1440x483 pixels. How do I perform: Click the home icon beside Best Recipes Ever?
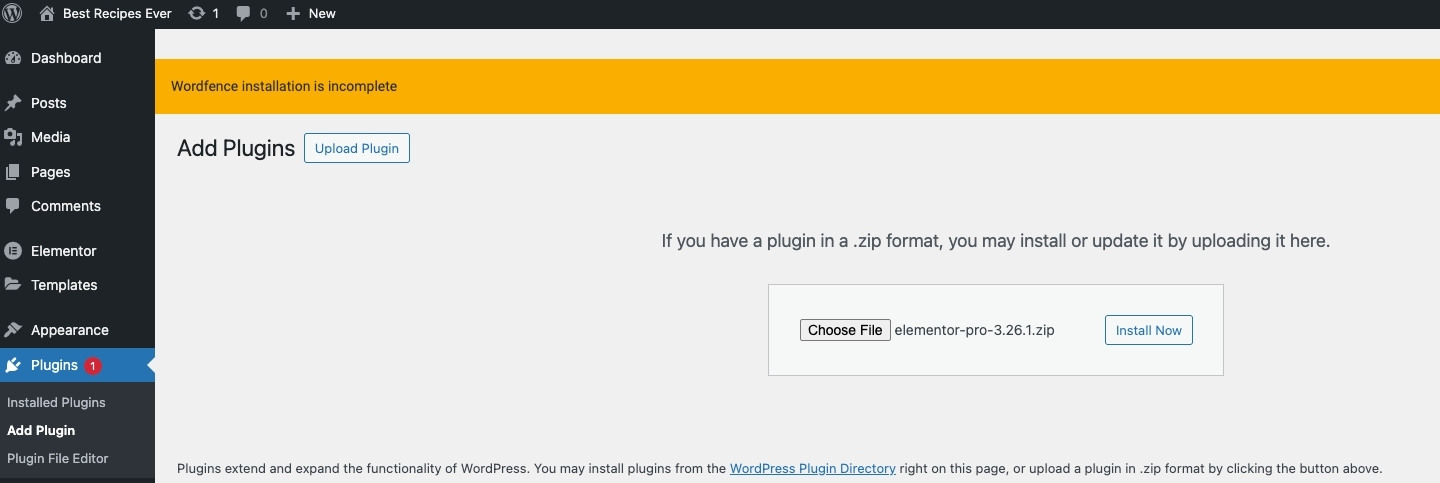47,14
